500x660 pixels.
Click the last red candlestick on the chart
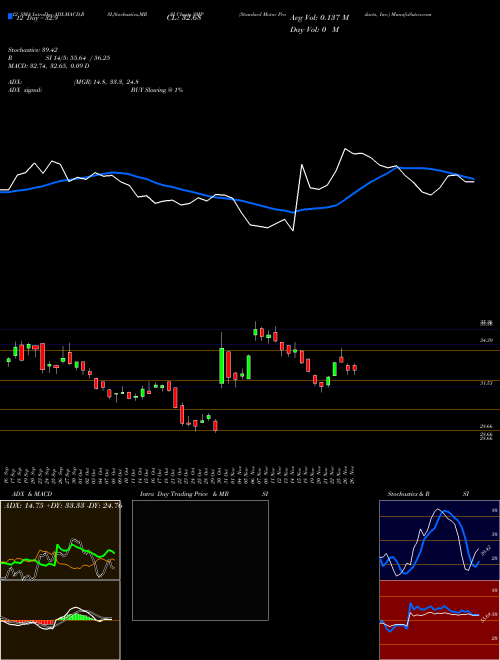355,368
